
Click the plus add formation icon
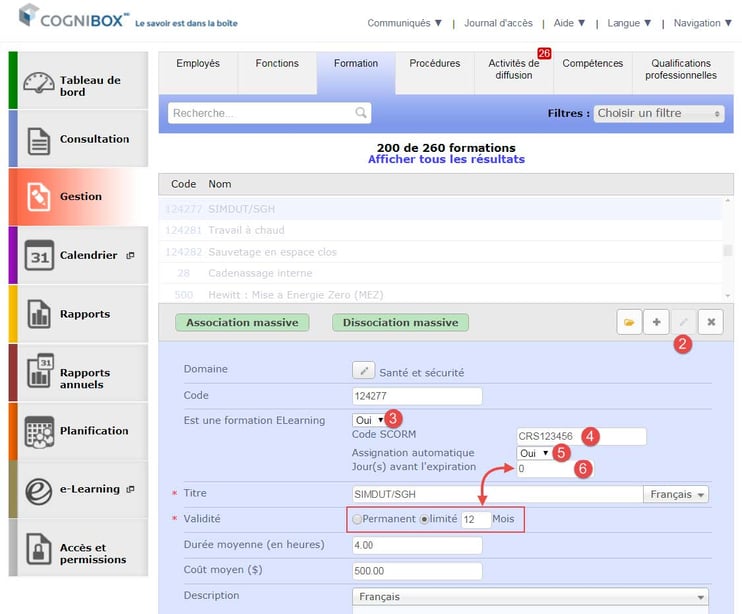point(656,322)
